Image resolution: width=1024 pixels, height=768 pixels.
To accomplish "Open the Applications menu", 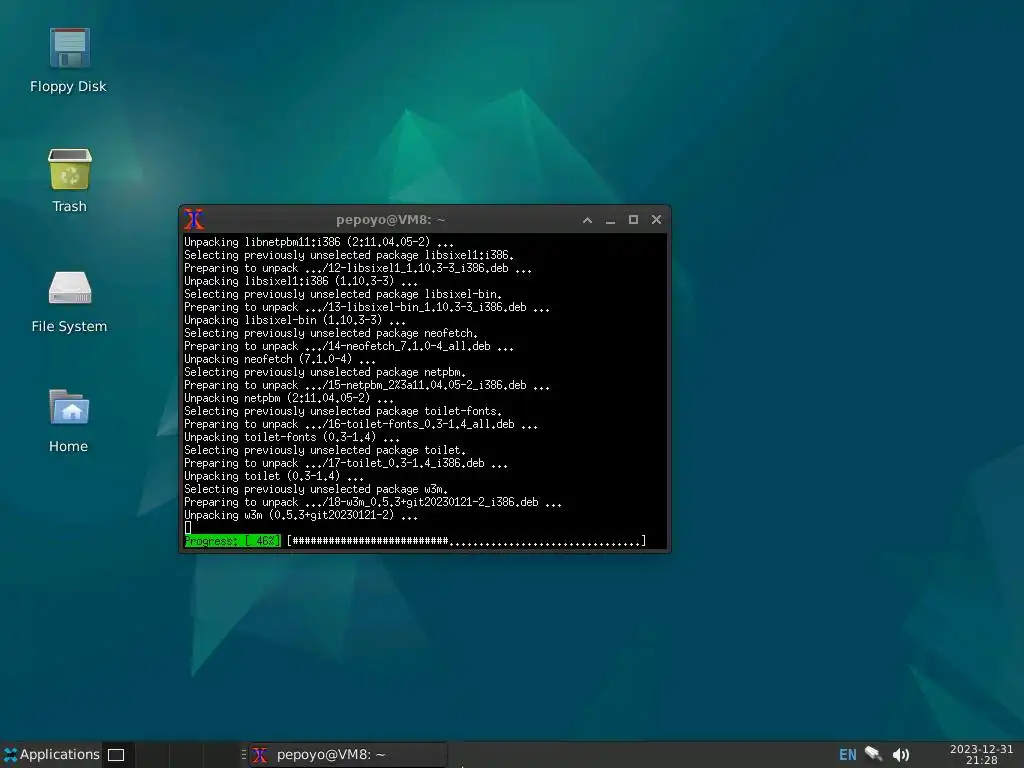I will [x=52, y=754].
